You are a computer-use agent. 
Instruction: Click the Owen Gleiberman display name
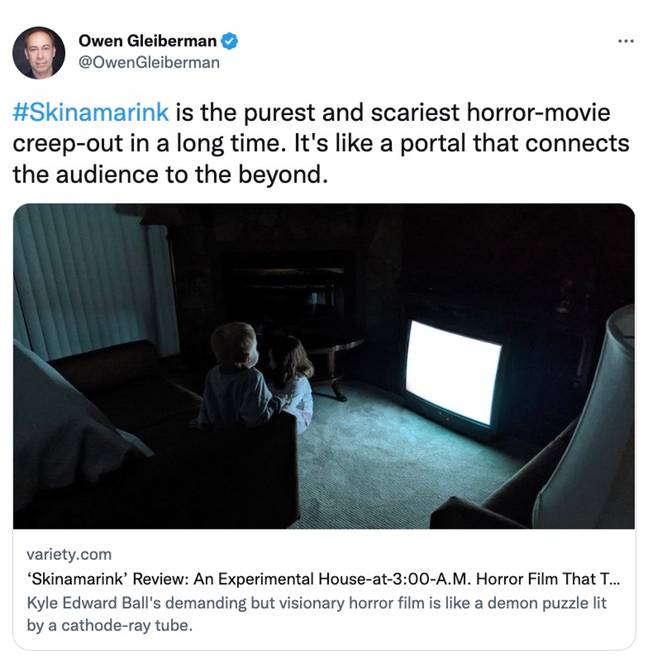(147, 41)
